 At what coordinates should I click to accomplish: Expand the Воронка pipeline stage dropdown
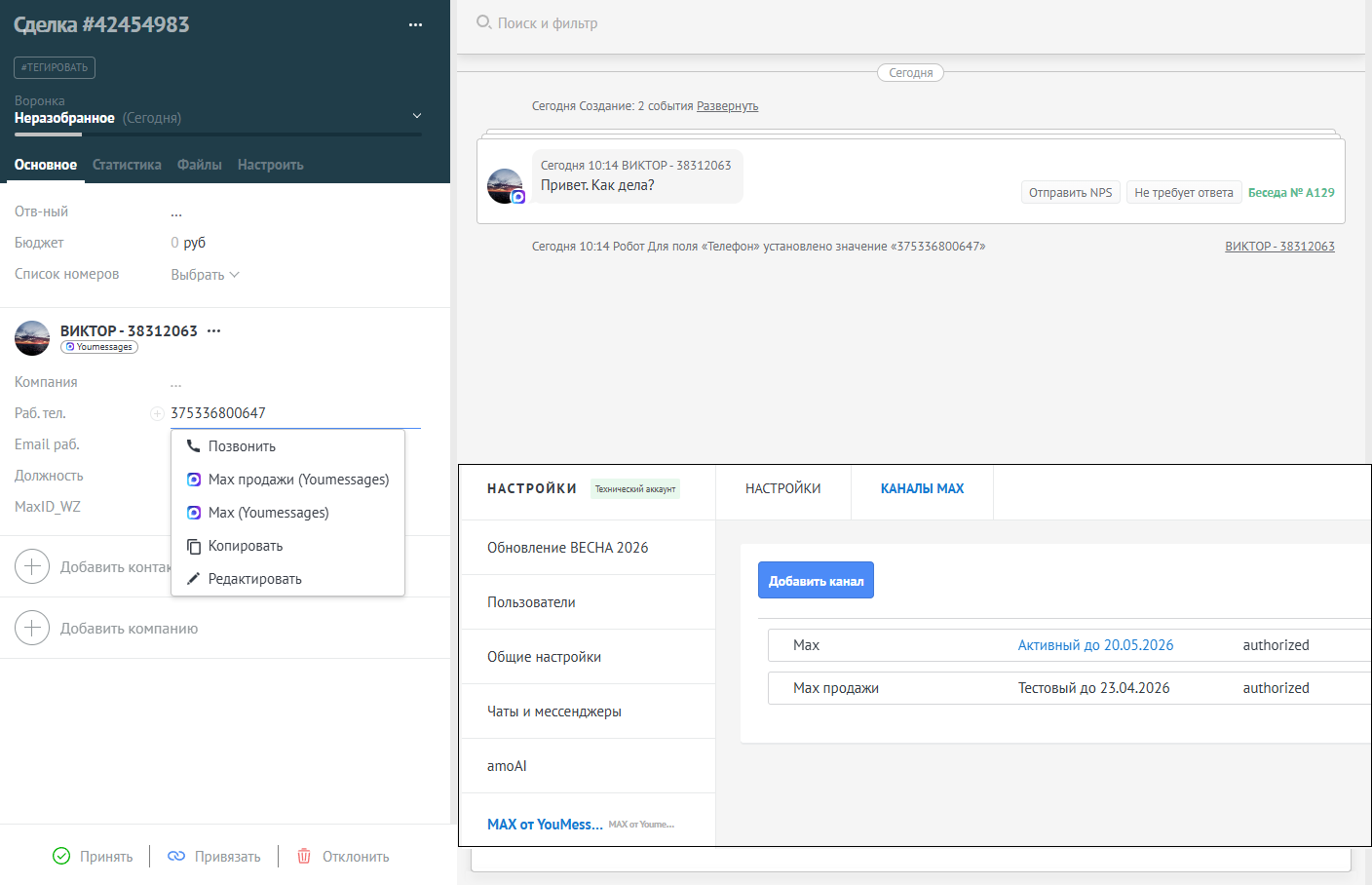(417, 116)
